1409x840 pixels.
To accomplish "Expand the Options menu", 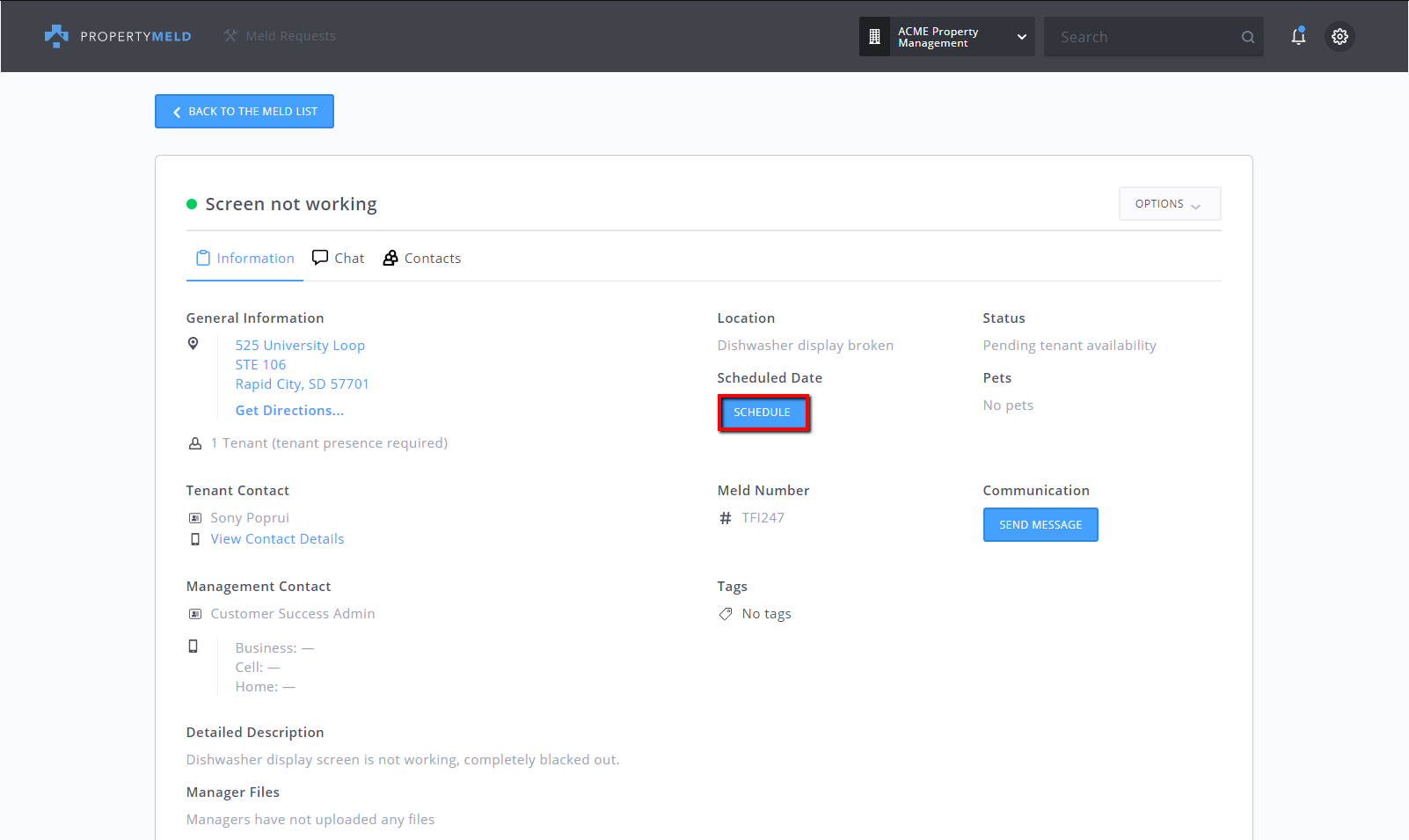I will coord(1169,203).
